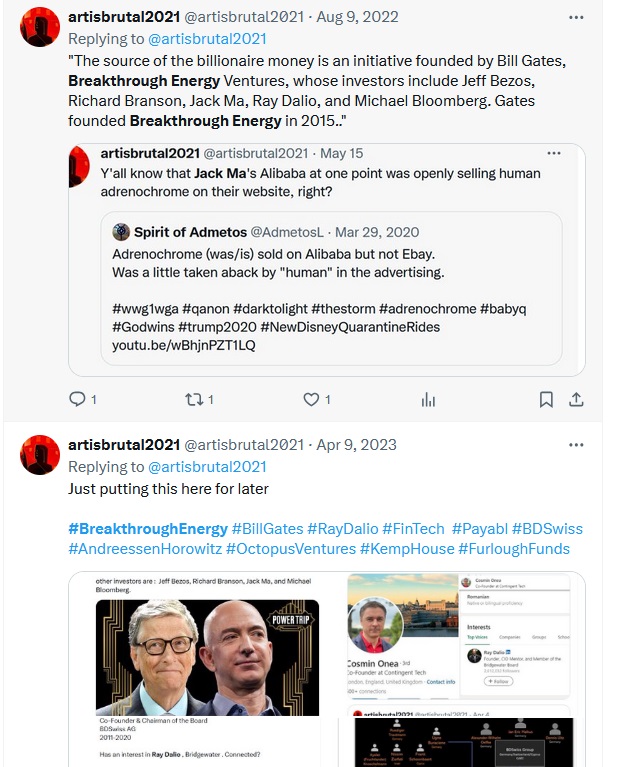The height and width of the screenshot is (767, 617).
Task: Open the #BillGates hashtag
Action: pos(268,529)
